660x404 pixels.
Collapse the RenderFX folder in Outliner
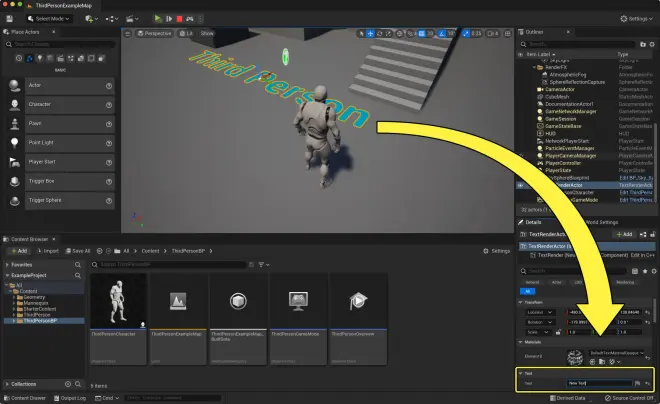click(534, 67)
